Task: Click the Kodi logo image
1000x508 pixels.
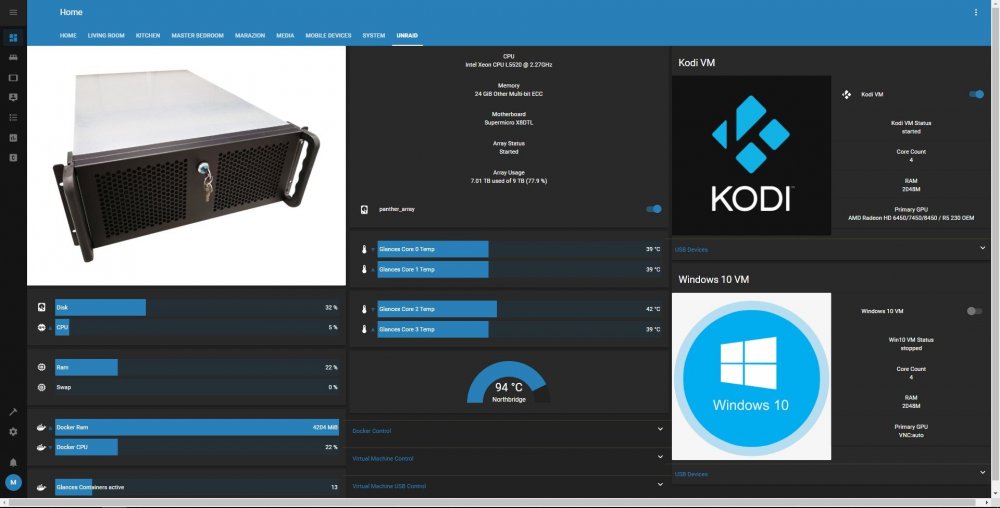Action: (x=751, y=156)
